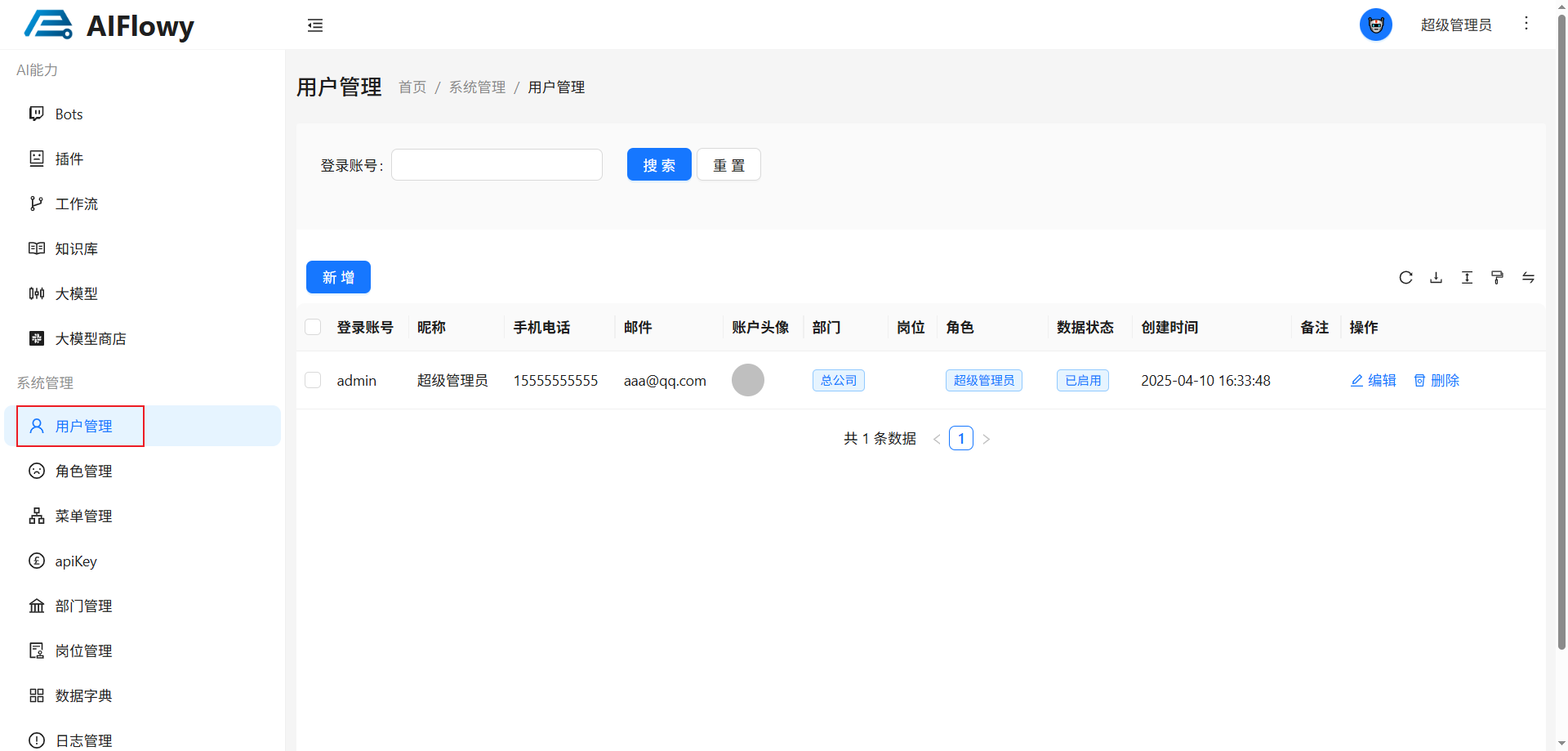Click the 登录账号 input field

(497, 165)
